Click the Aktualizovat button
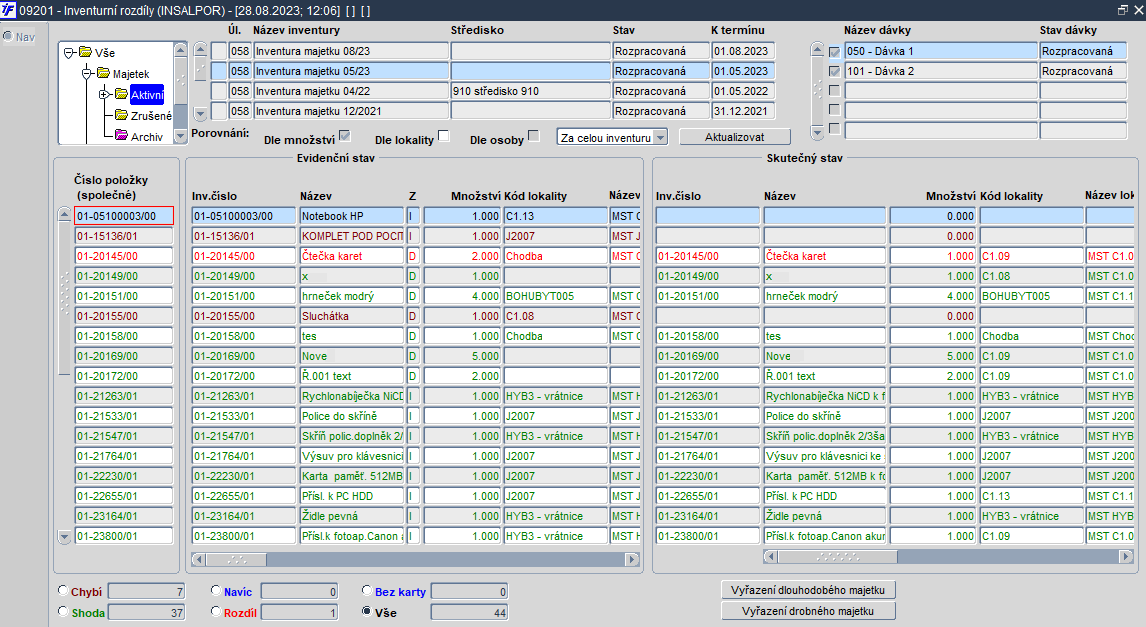 click(x=735, y=137)
